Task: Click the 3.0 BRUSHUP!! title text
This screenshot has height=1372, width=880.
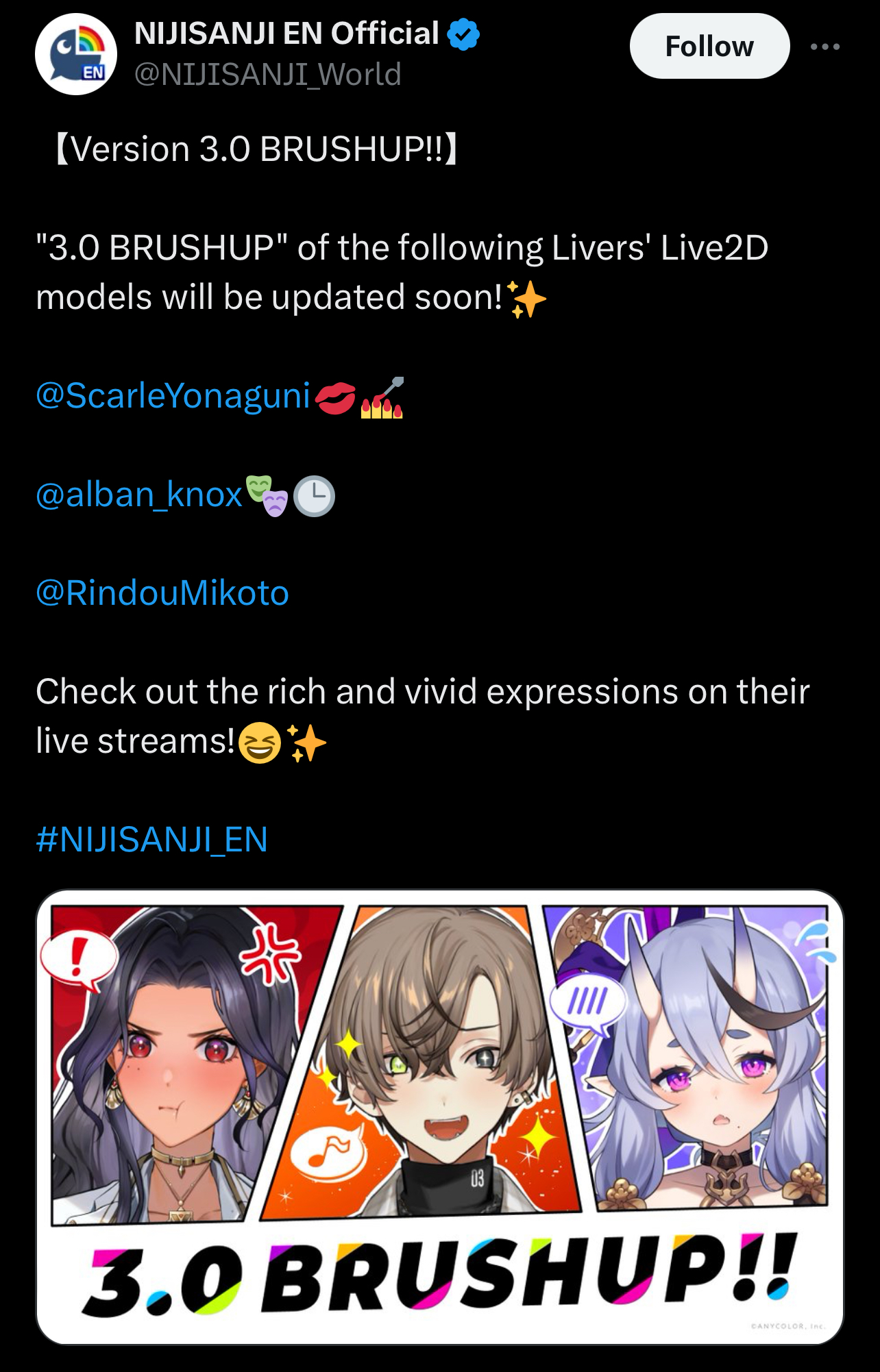Action: click(x=440, y=1274)
